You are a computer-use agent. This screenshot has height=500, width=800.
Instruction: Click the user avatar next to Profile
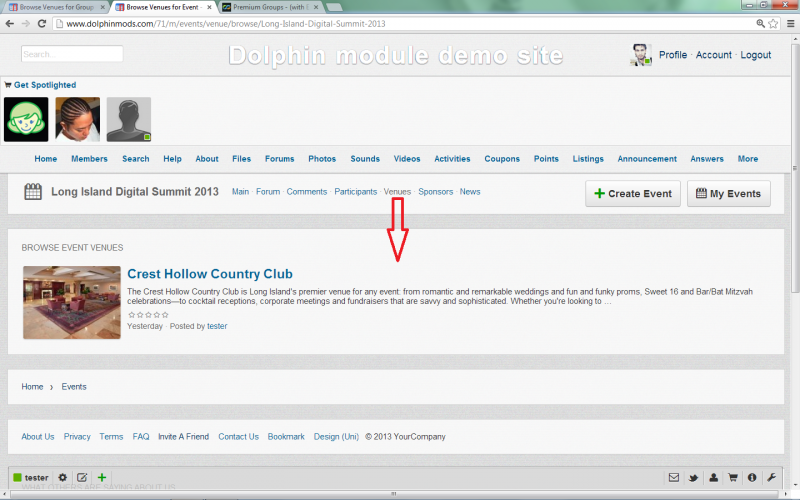click(x=641, y=55)
